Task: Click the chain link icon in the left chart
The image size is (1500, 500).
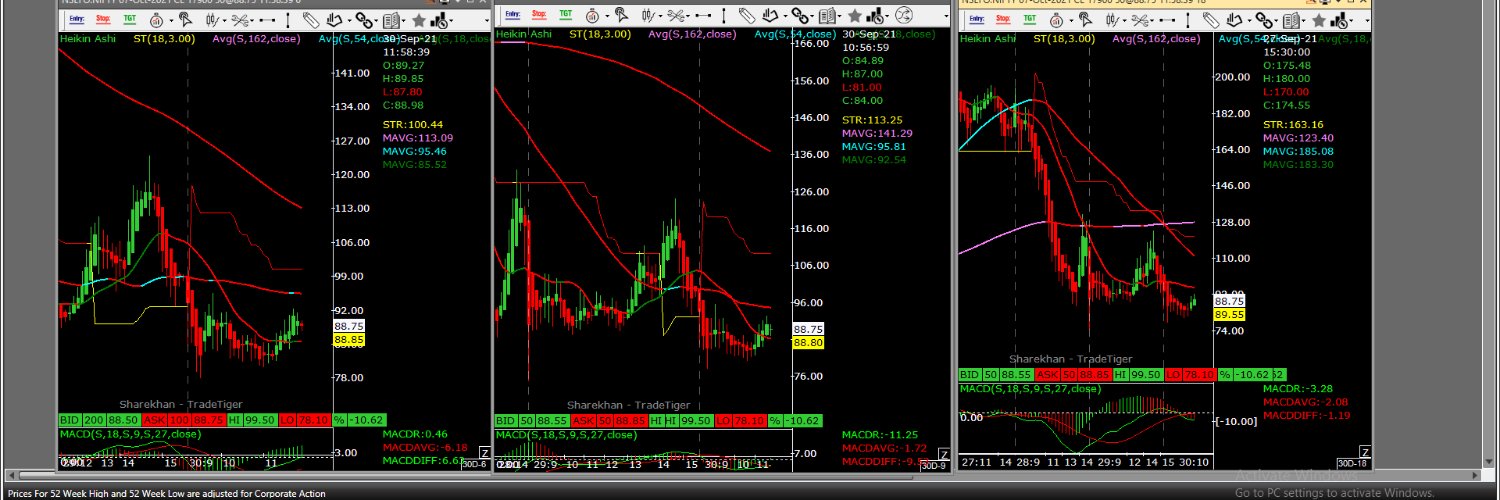Action: pyautogui.click(x=364, y=20)
